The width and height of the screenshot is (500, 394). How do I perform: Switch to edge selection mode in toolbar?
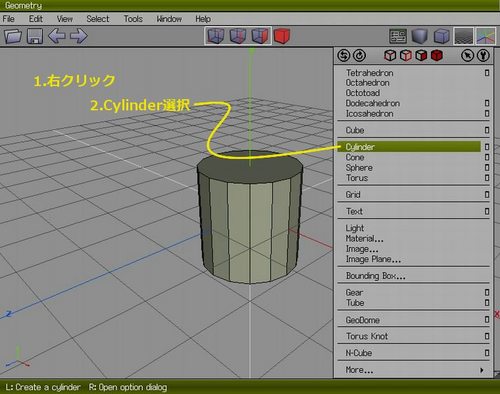238,36
